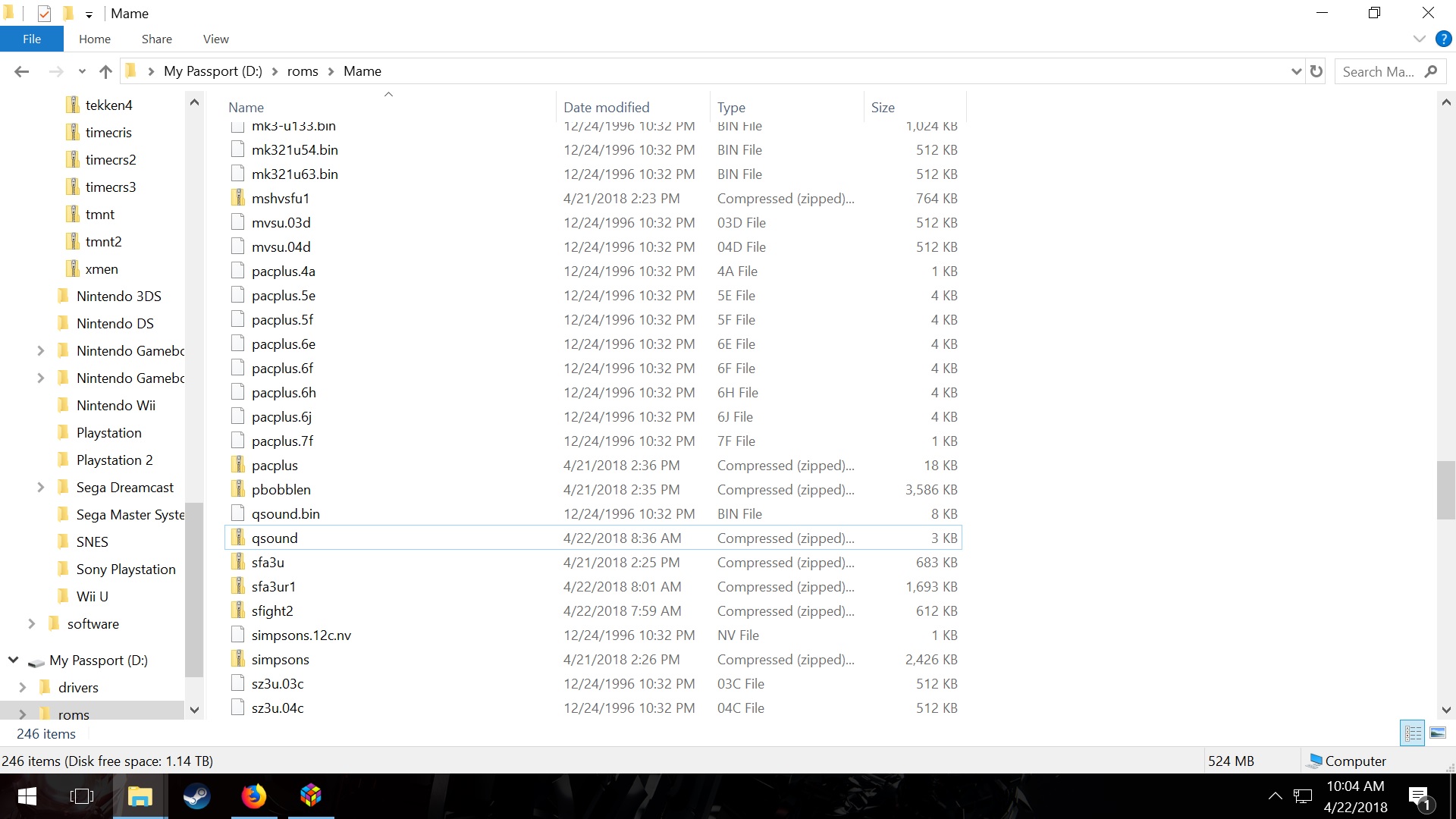Switch to the Home ribbon tab
1456x819 pixels.
(x=95, y=39)
